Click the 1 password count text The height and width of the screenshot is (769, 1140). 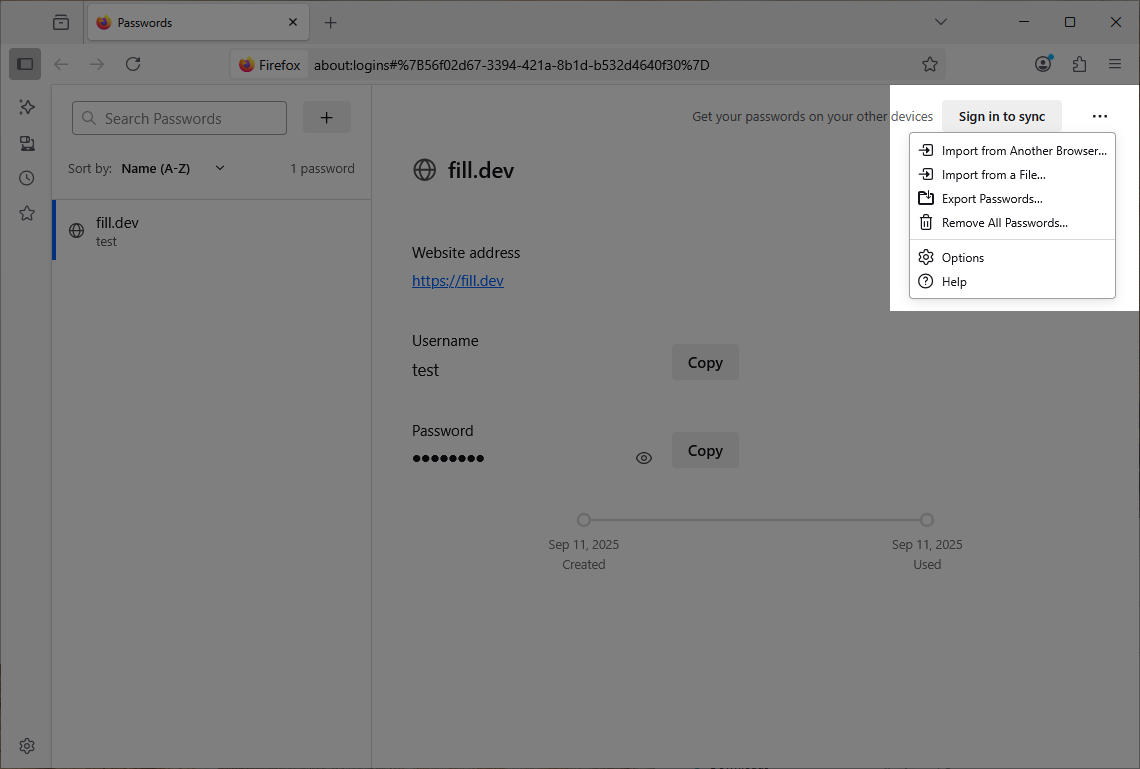point(322,169)
